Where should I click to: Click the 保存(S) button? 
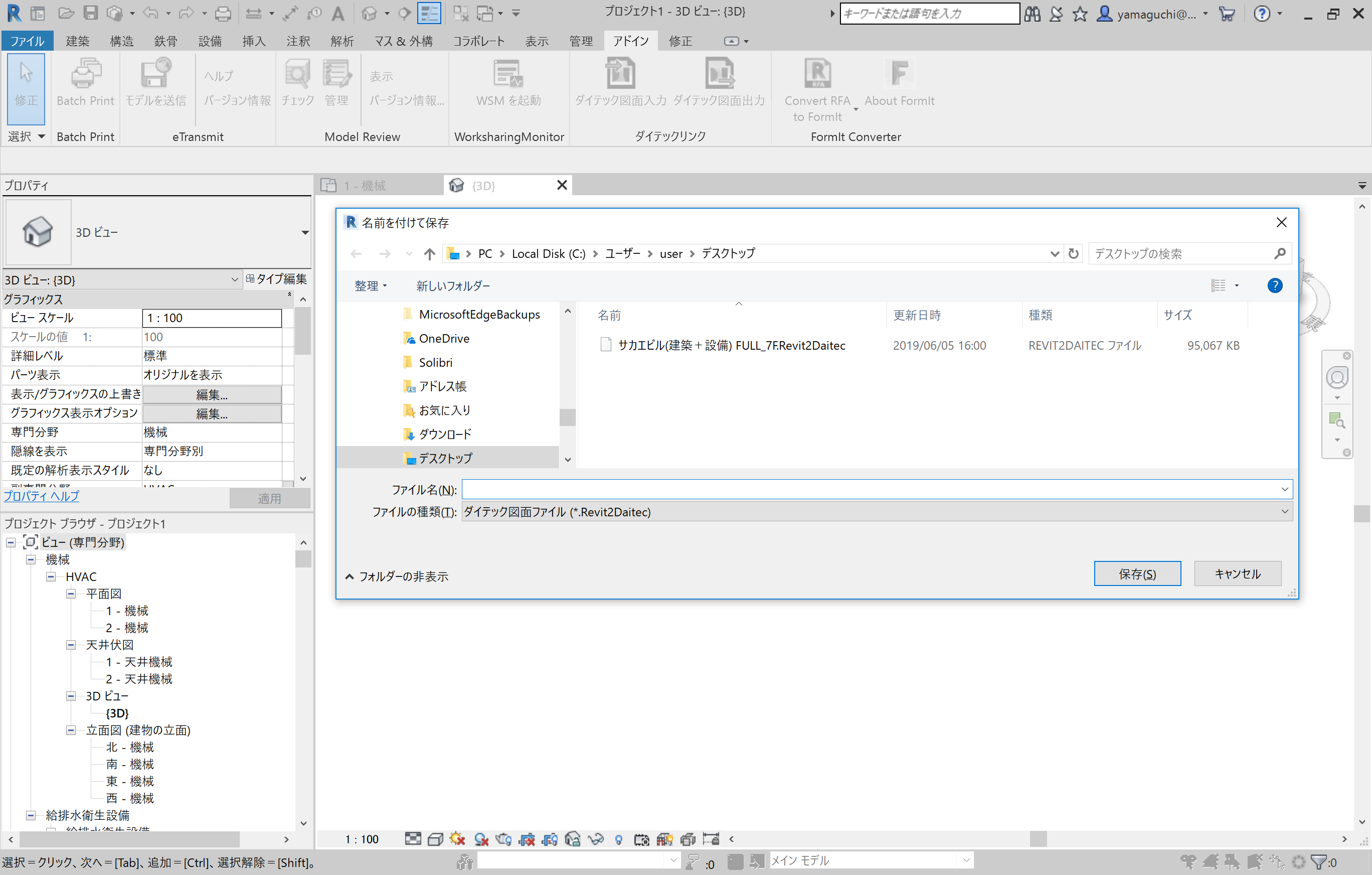click(1137, 574)
